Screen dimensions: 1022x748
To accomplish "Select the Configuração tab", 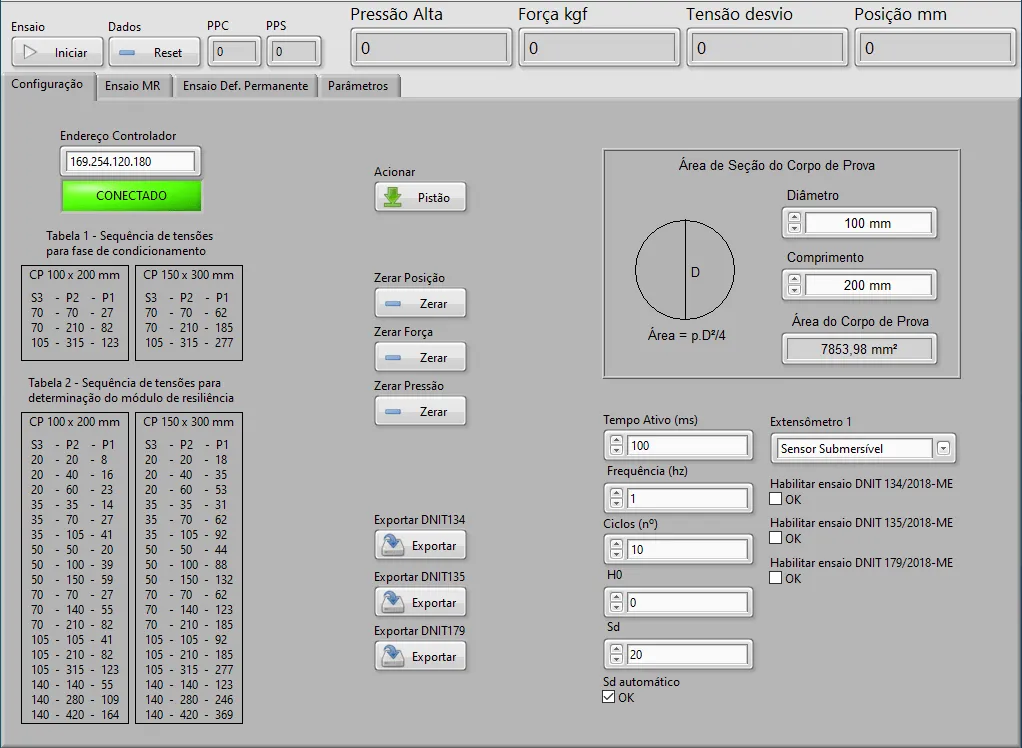I will (x=48, y=84).
